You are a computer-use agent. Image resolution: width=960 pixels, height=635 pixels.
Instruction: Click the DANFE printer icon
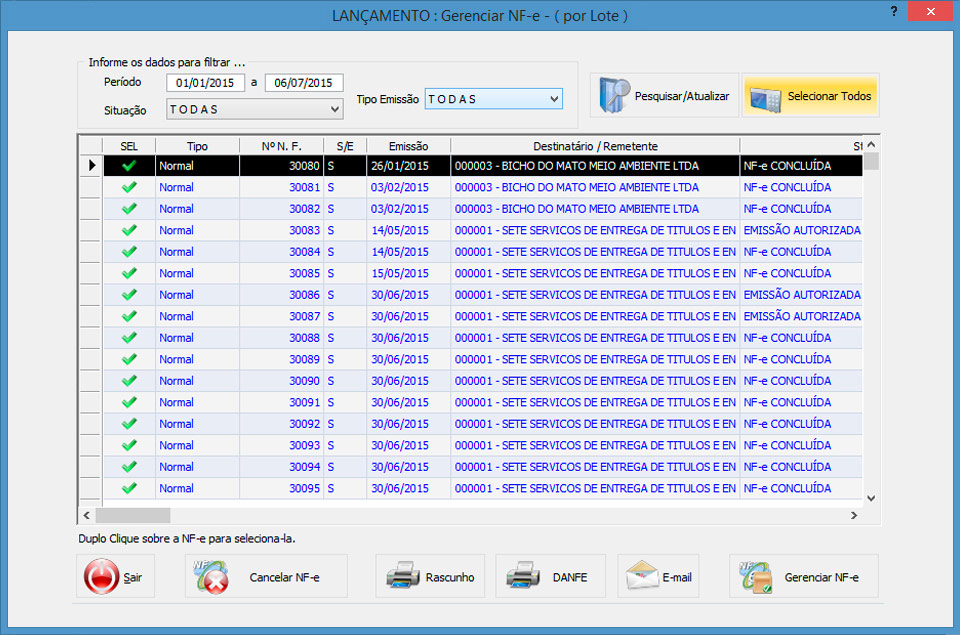point(523,576)
